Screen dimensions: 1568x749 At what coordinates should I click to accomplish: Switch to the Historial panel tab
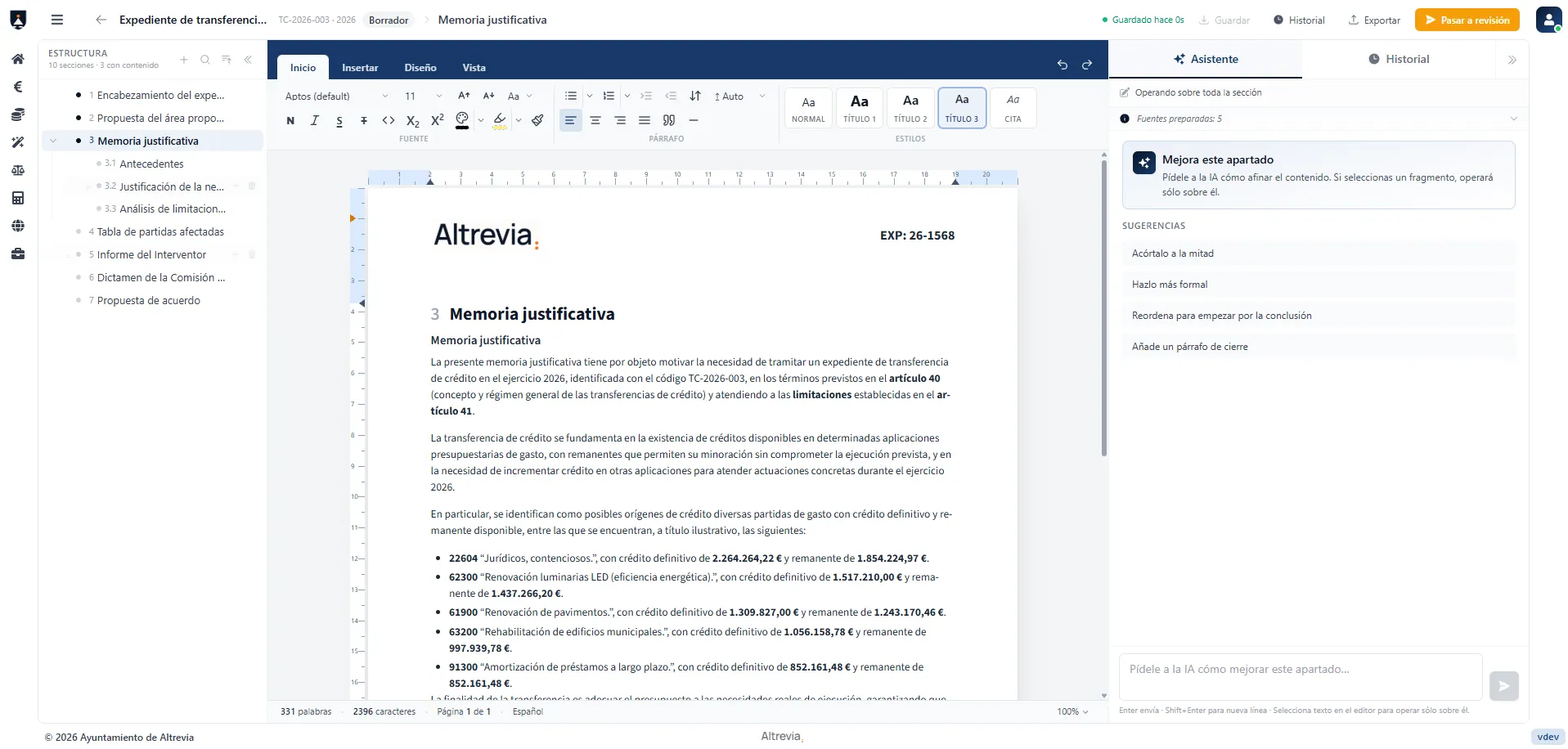(1399, 59)
